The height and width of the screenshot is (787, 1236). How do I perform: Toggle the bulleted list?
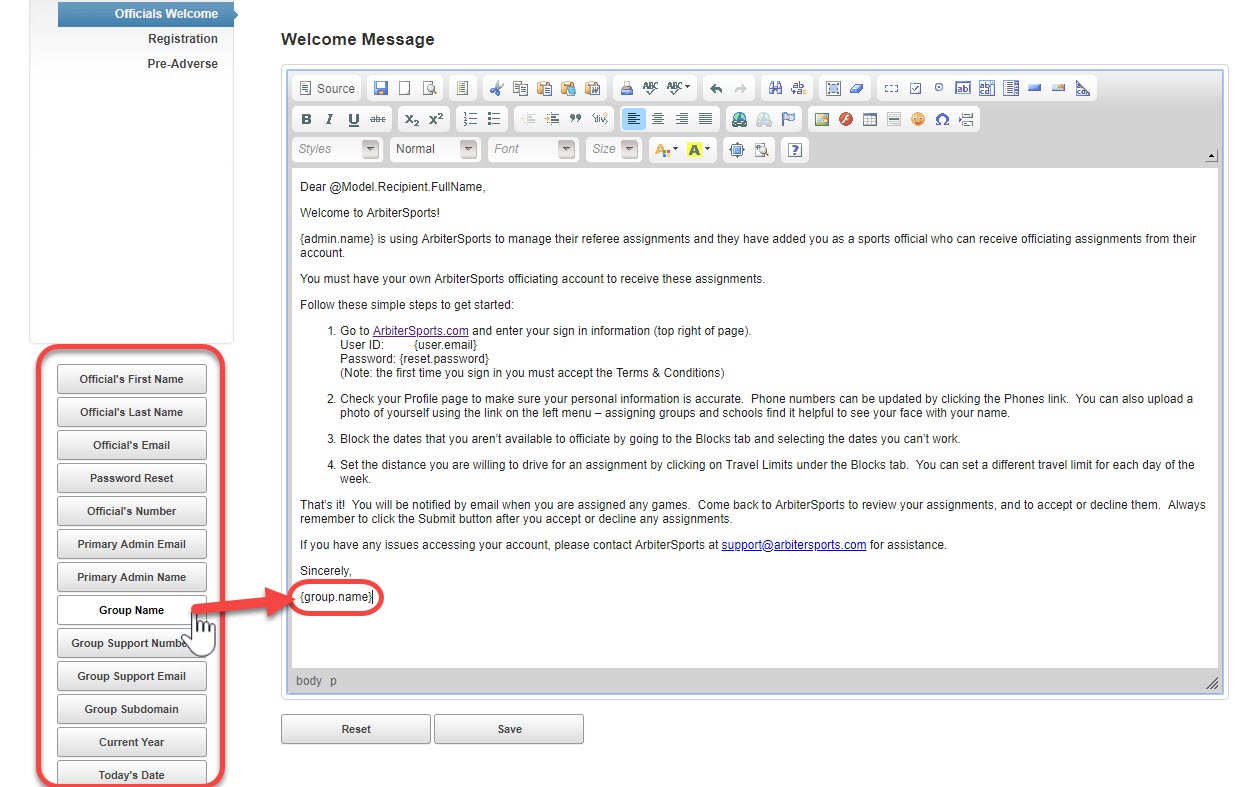tap(494, 119)
